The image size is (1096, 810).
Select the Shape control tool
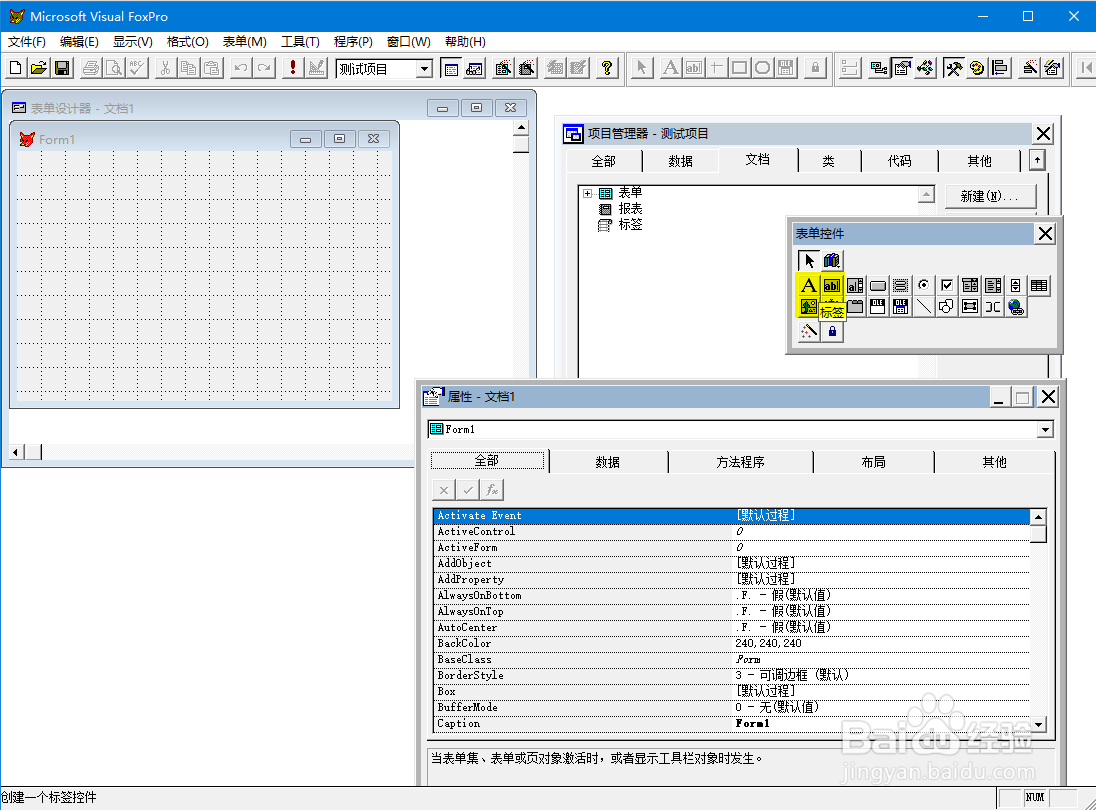point(946,308)
